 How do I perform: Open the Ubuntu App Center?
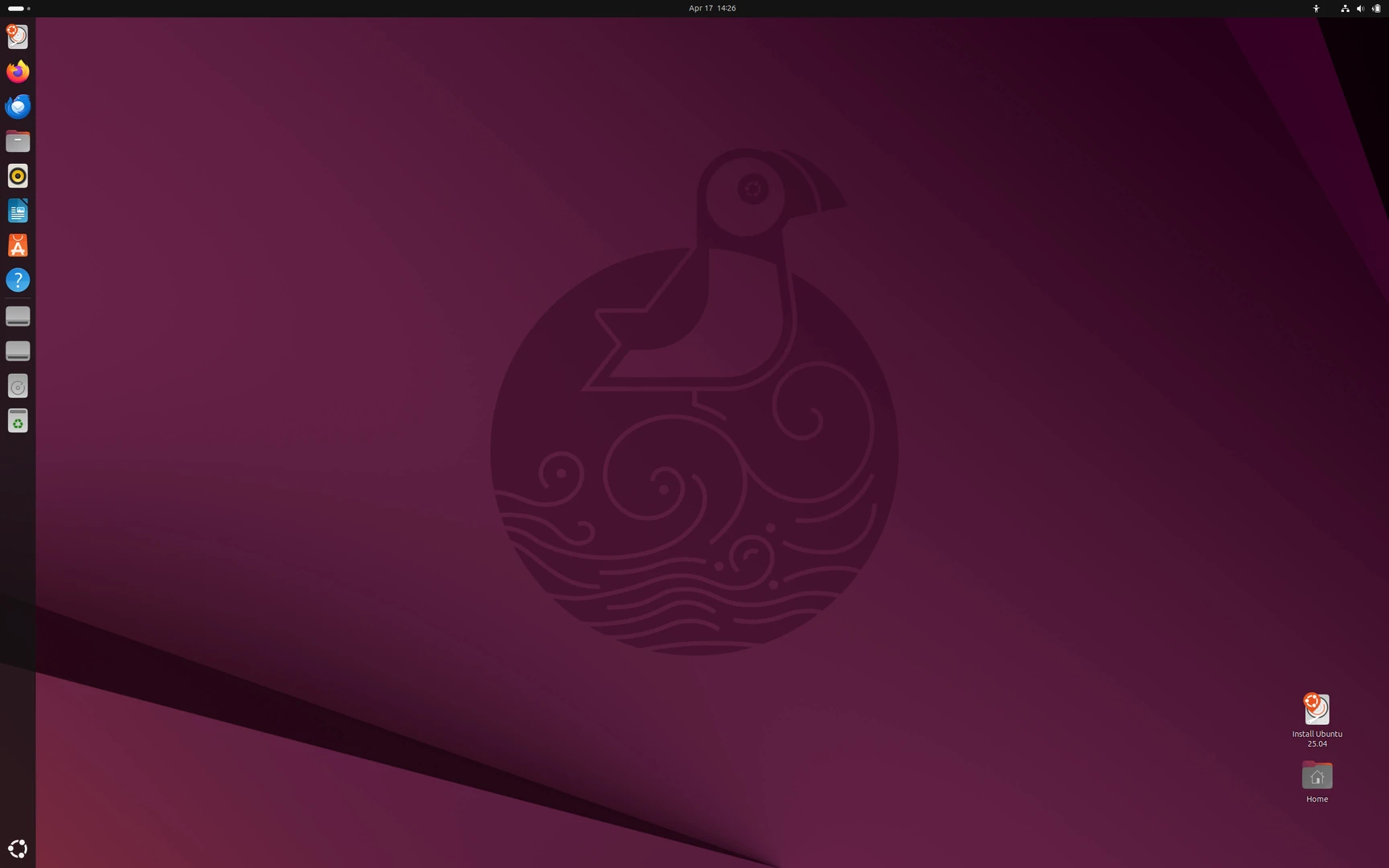18,245
